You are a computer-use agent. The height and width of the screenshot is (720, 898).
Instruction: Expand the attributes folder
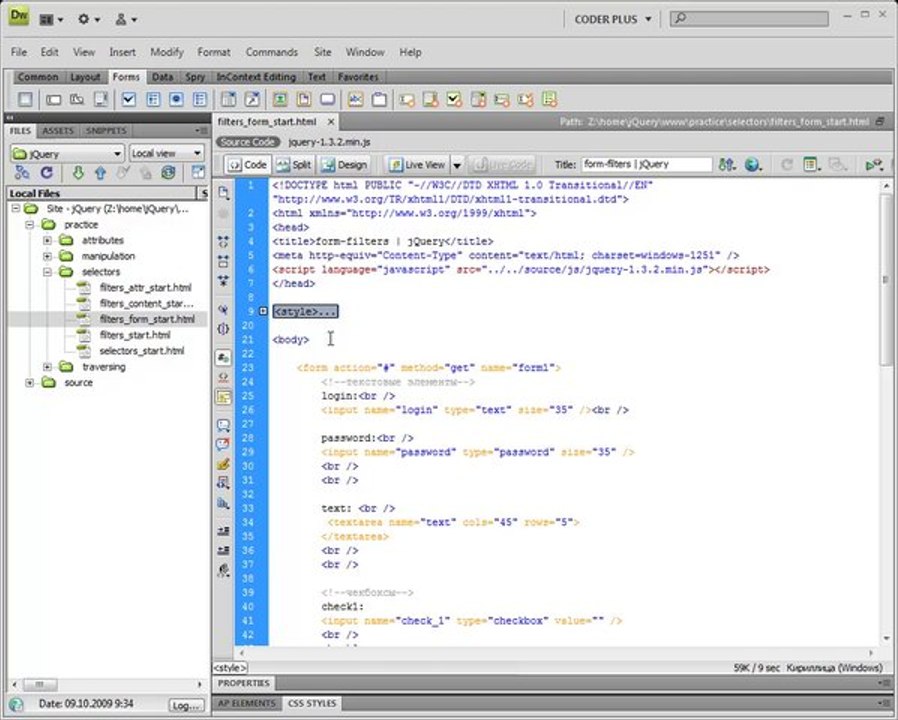pyautogui.click(x=48, y=240)
